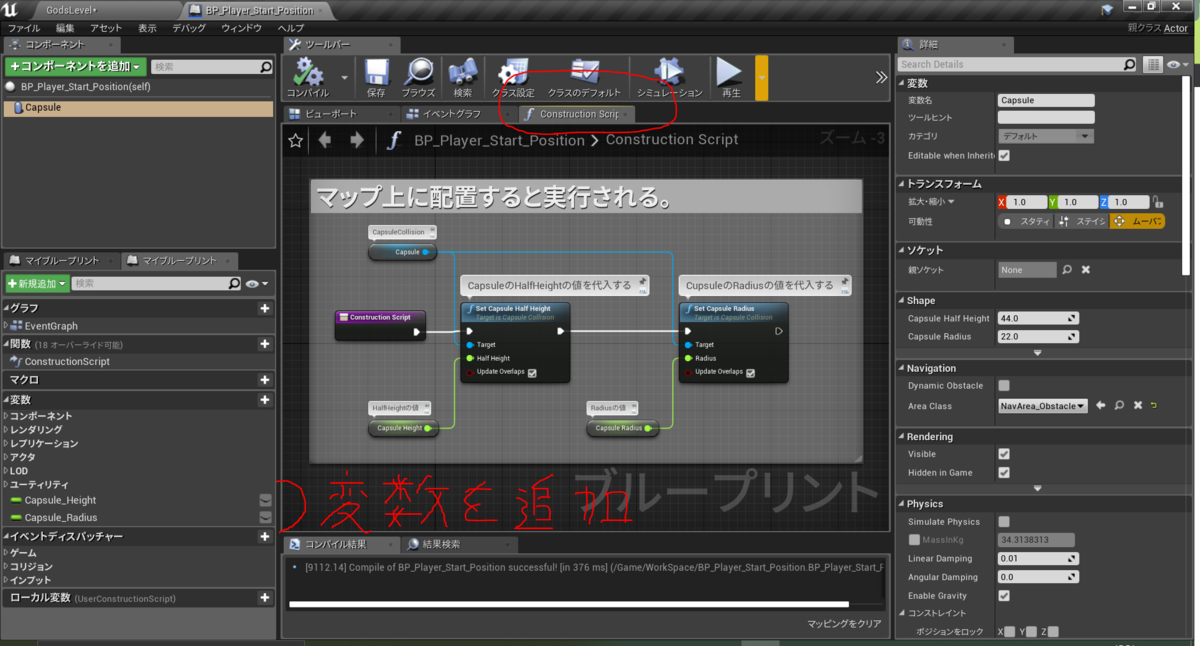Clear the parent socket with the X
Viewport: 1200px width, 646px height.
[1085, 270]
